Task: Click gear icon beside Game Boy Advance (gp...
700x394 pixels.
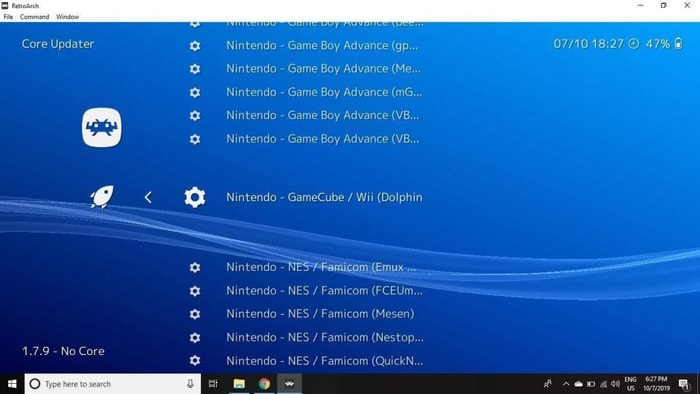Action: [195, 46]
